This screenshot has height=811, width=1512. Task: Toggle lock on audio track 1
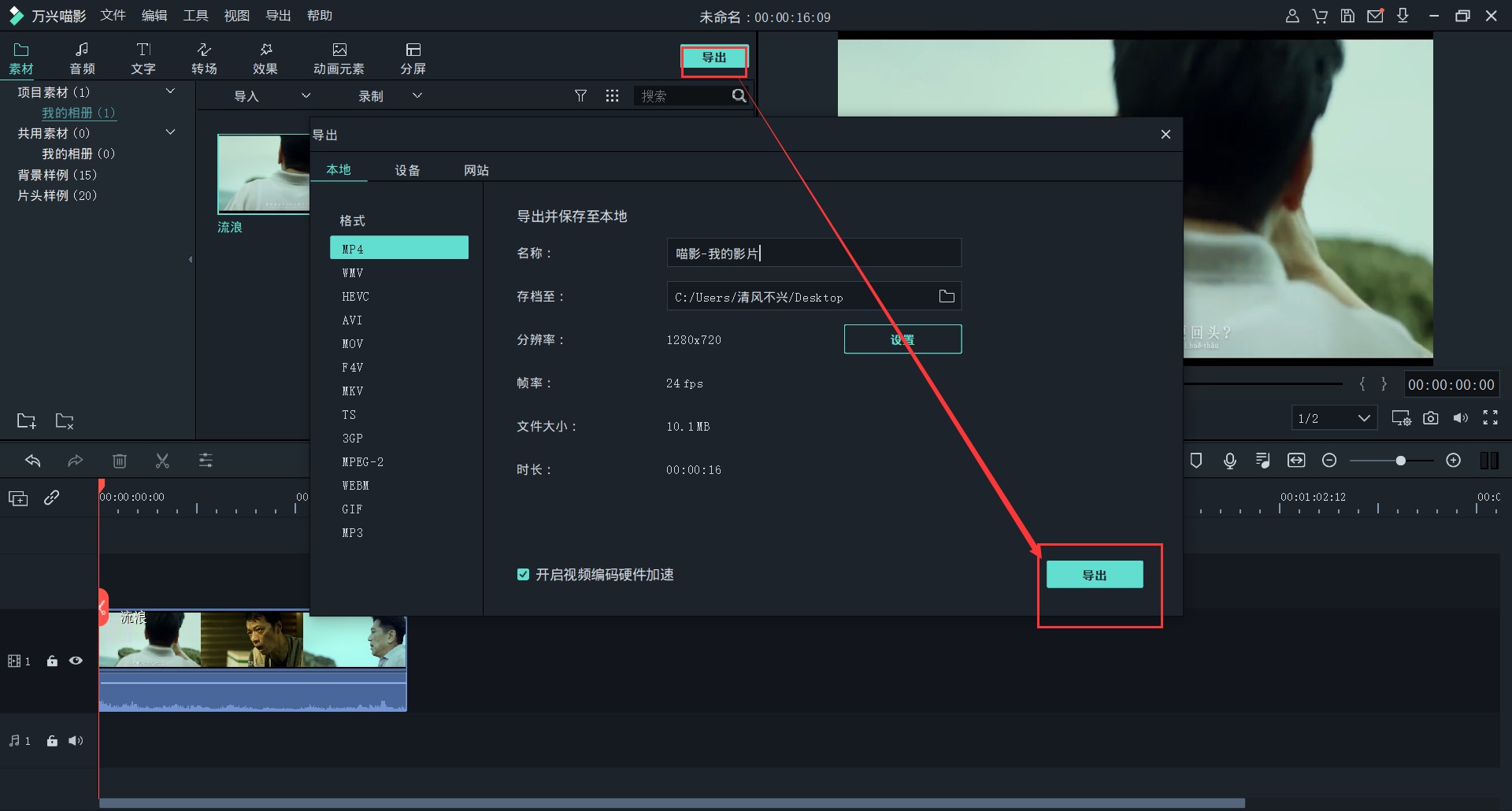(x=52, y=741)
